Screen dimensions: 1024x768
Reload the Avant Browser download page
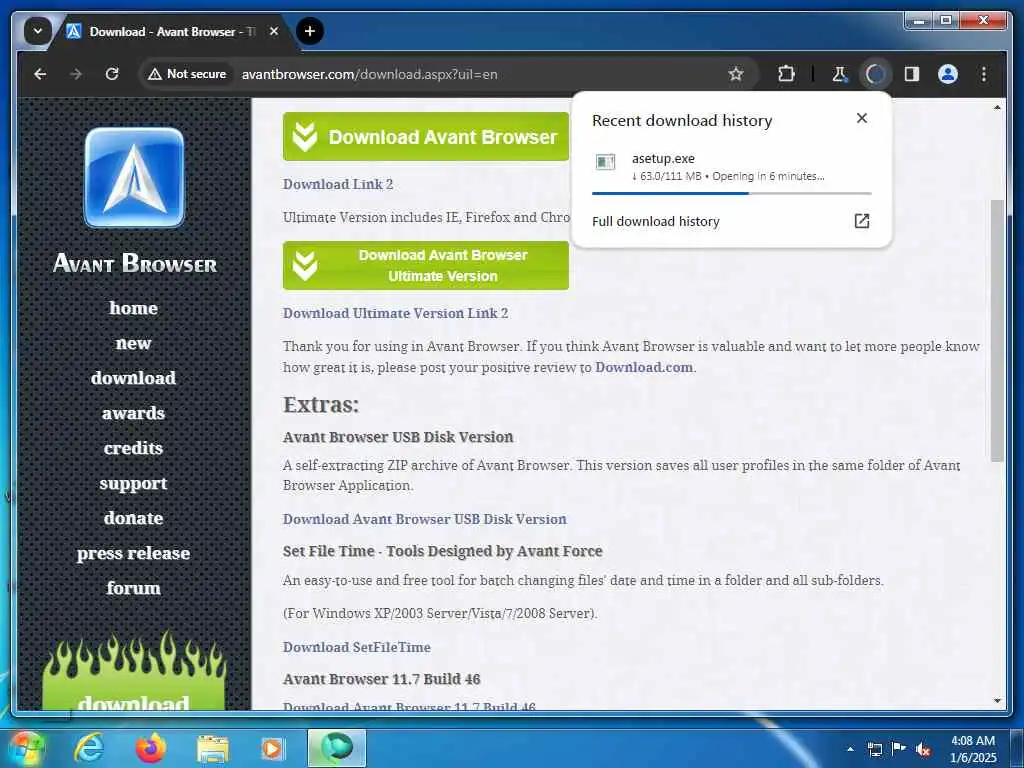click(x=112, y=74)
